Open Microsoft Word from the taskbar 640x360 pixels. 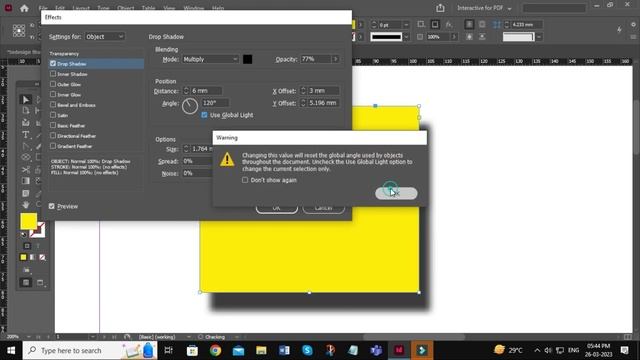(284, 350)
